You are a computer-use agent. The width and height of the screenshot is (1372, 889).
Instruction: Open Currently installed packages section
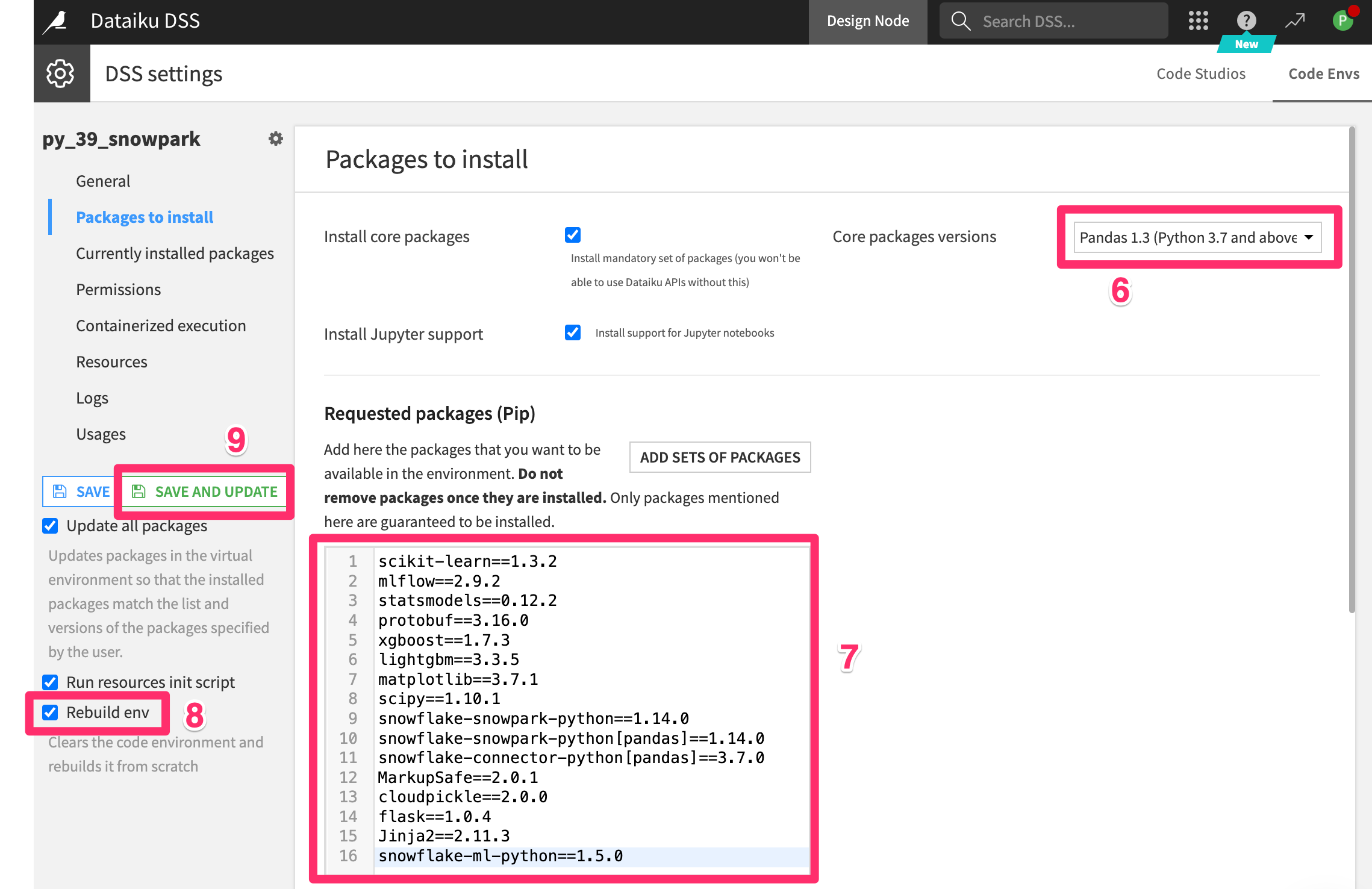[175, 254]
